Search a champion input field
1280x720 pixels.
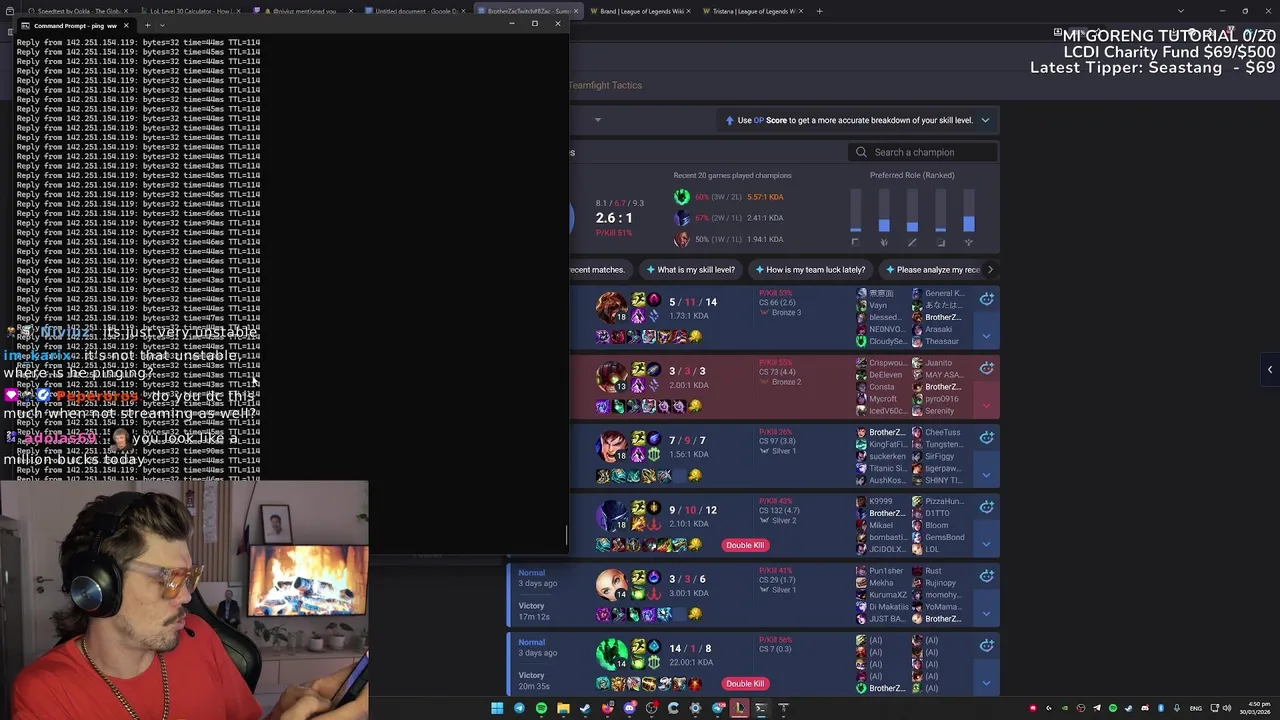point(924,152)
